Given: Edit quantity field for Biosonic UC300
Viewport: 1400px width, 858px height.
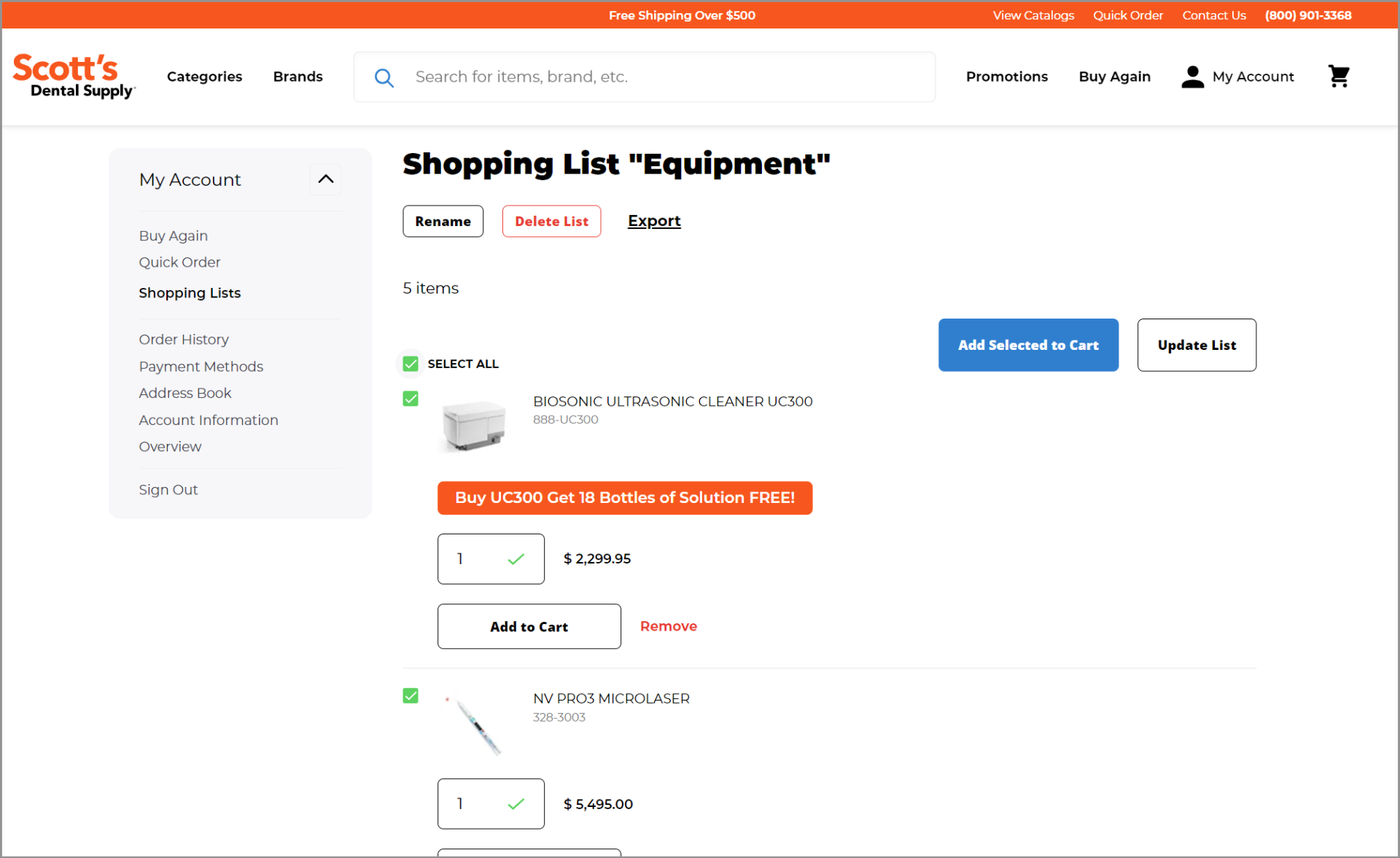Looking at the screenshot, I should [x=491, y=559].
